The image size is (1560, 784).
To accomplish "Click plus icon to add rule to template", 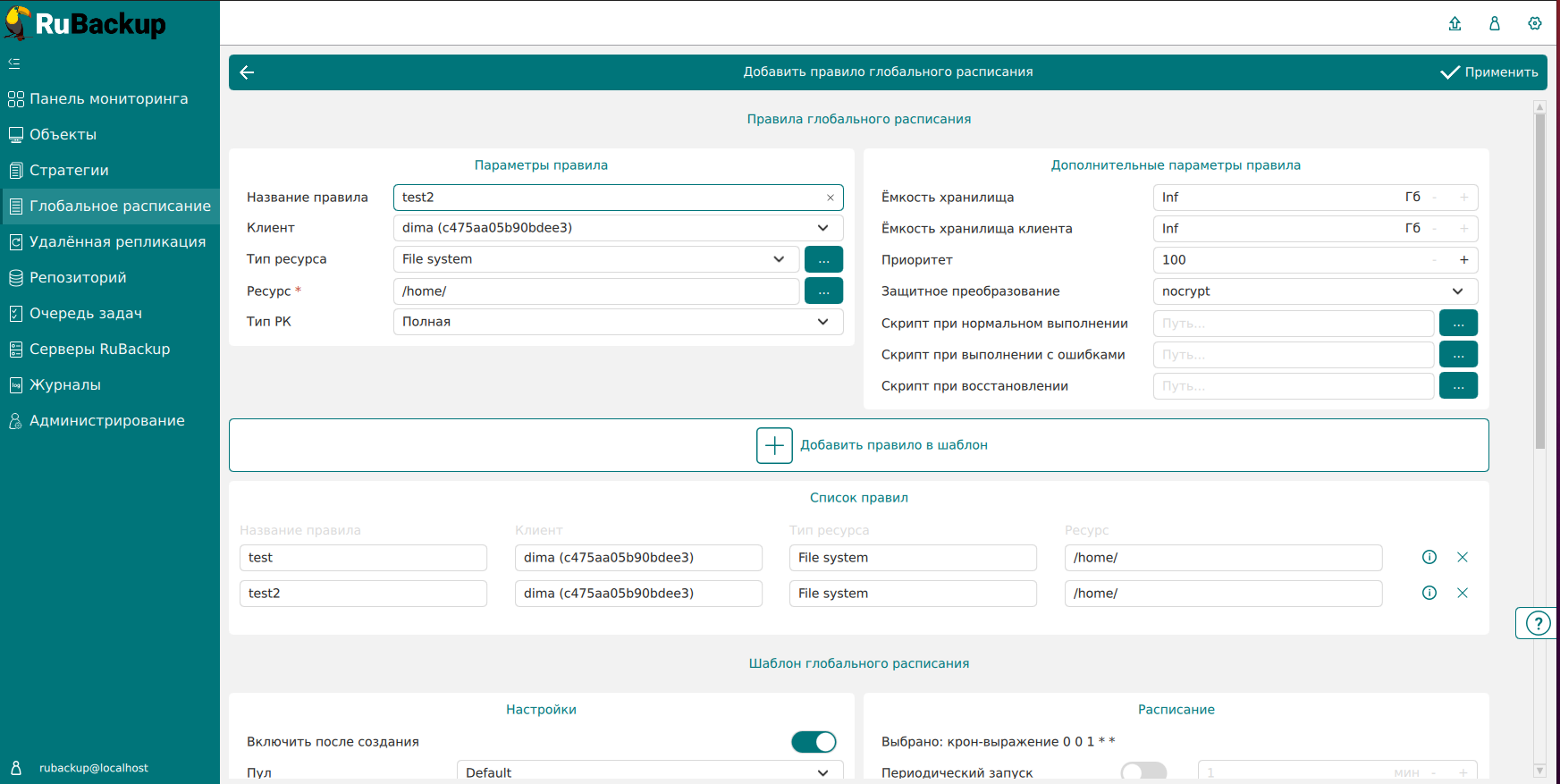I will (x=774, y=445).
